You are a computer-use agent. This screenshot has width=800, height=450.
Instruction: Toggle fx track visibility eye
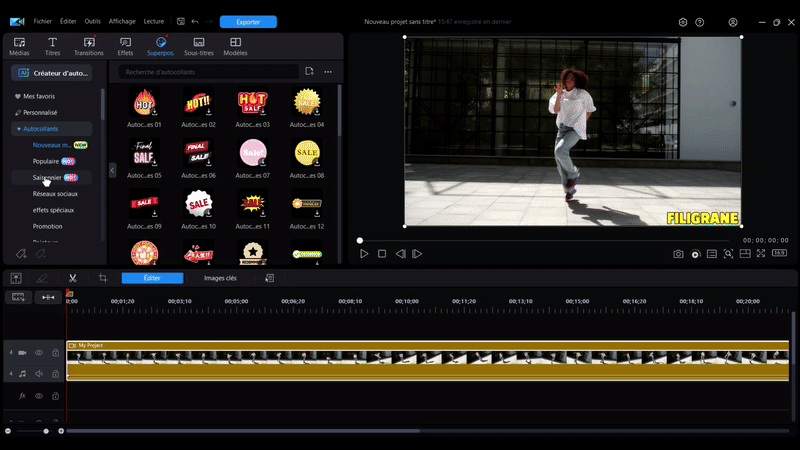click(39, 396)
